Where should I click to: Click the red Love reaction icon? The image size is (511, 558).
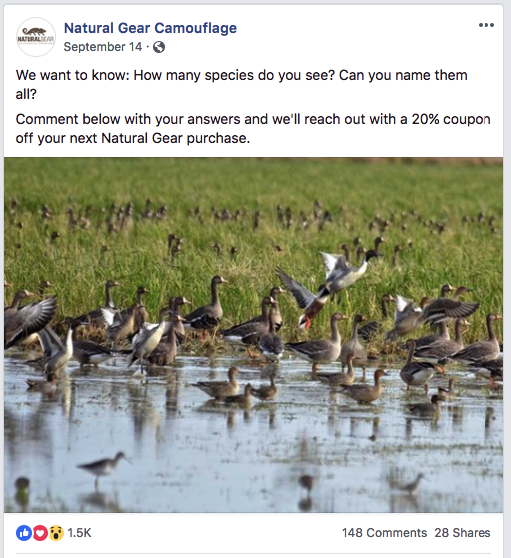(x=40, y=533)
